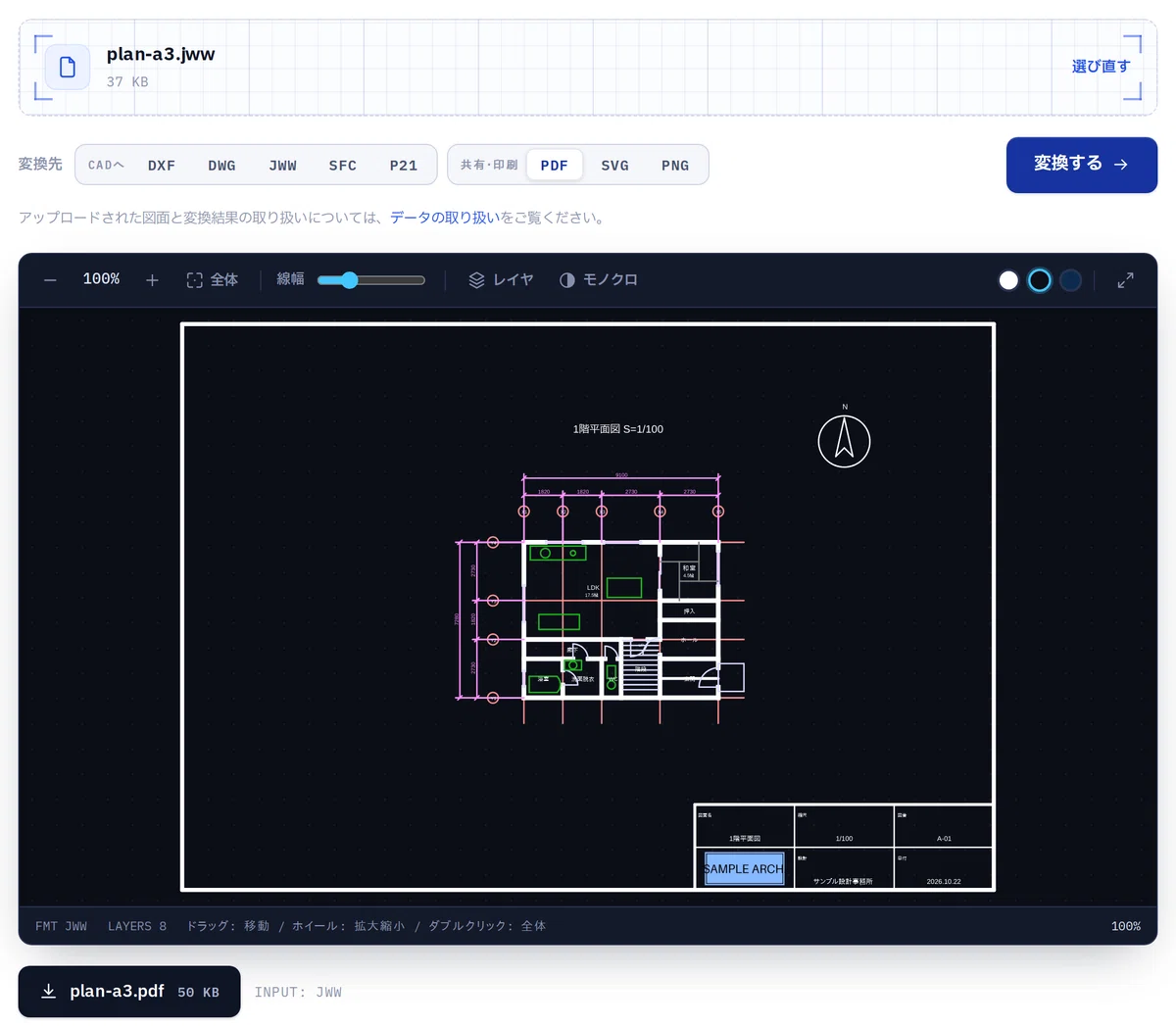Click the INPUT: JWW label
1176x1026 pixels.
click(298, 993)
